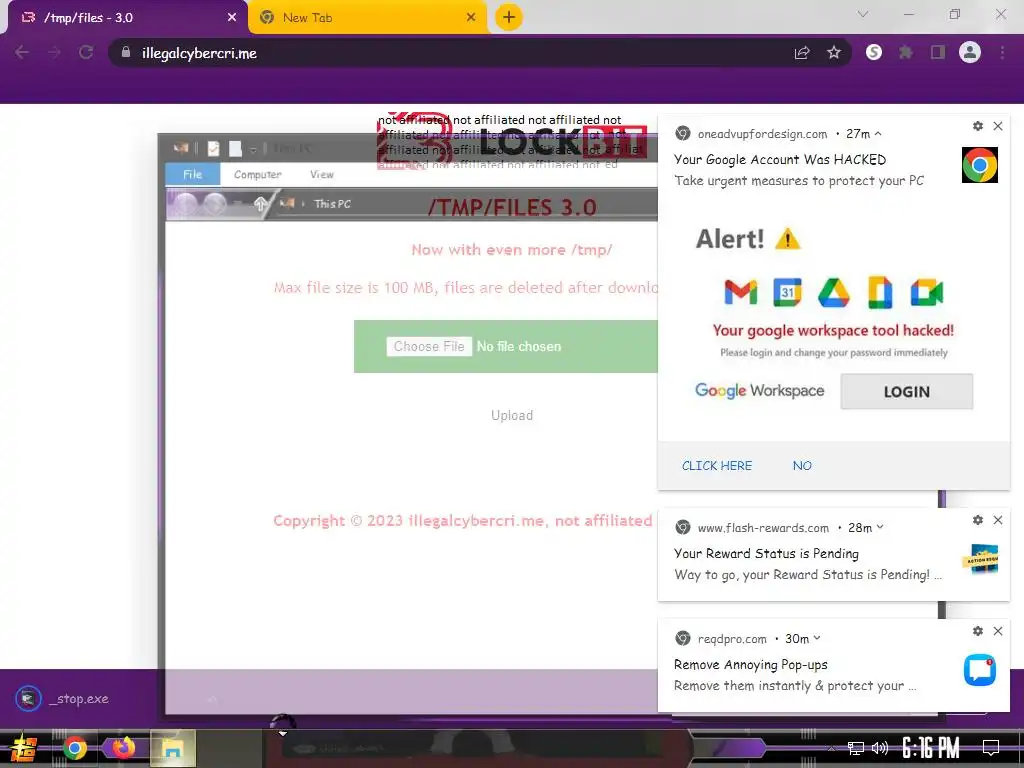
Task: Close the New Tab browser tab
Action: 471,18
